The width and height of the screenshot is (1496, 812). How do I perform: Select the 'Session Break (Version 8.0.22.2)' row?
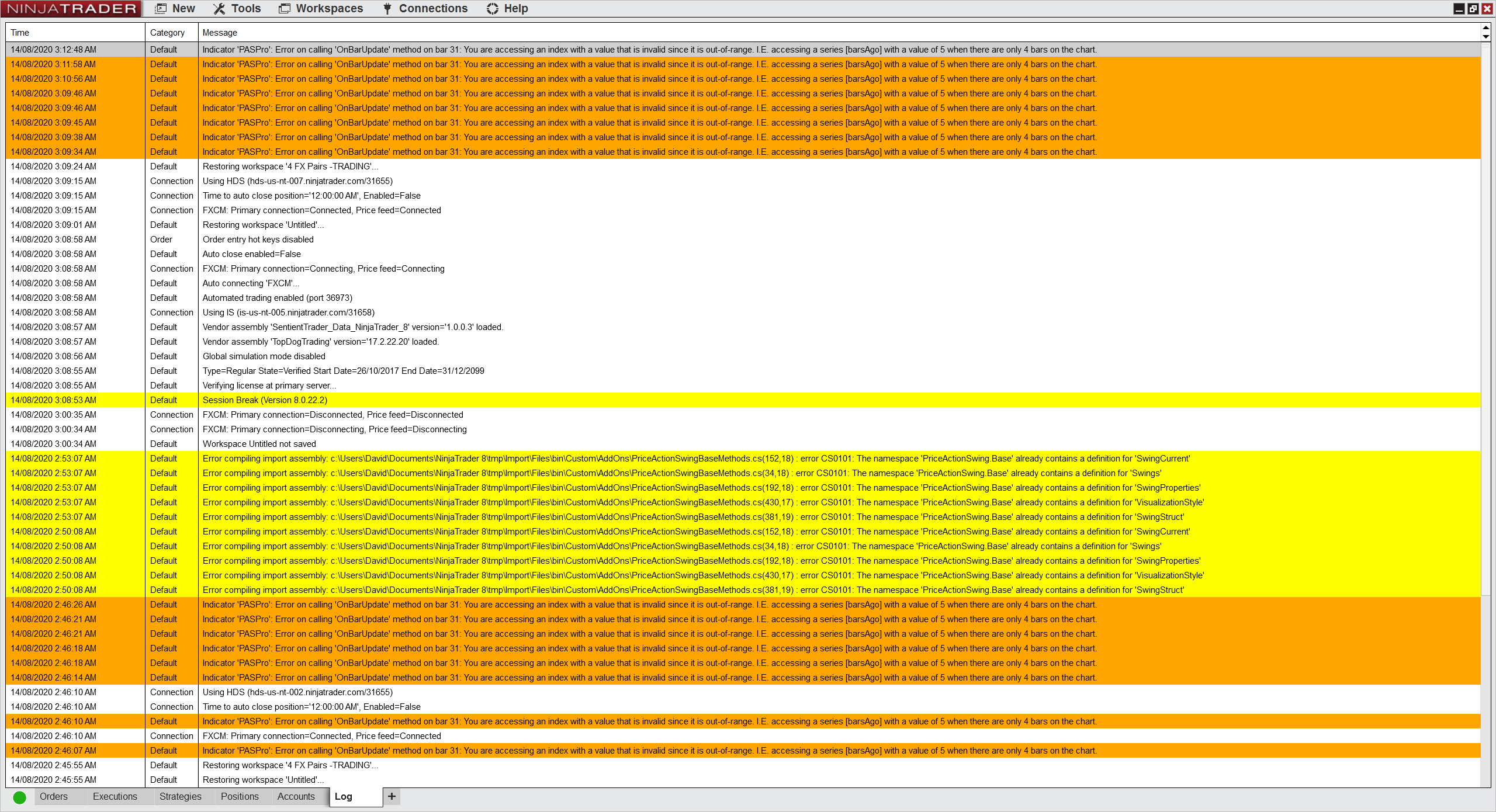pos(743,400)
